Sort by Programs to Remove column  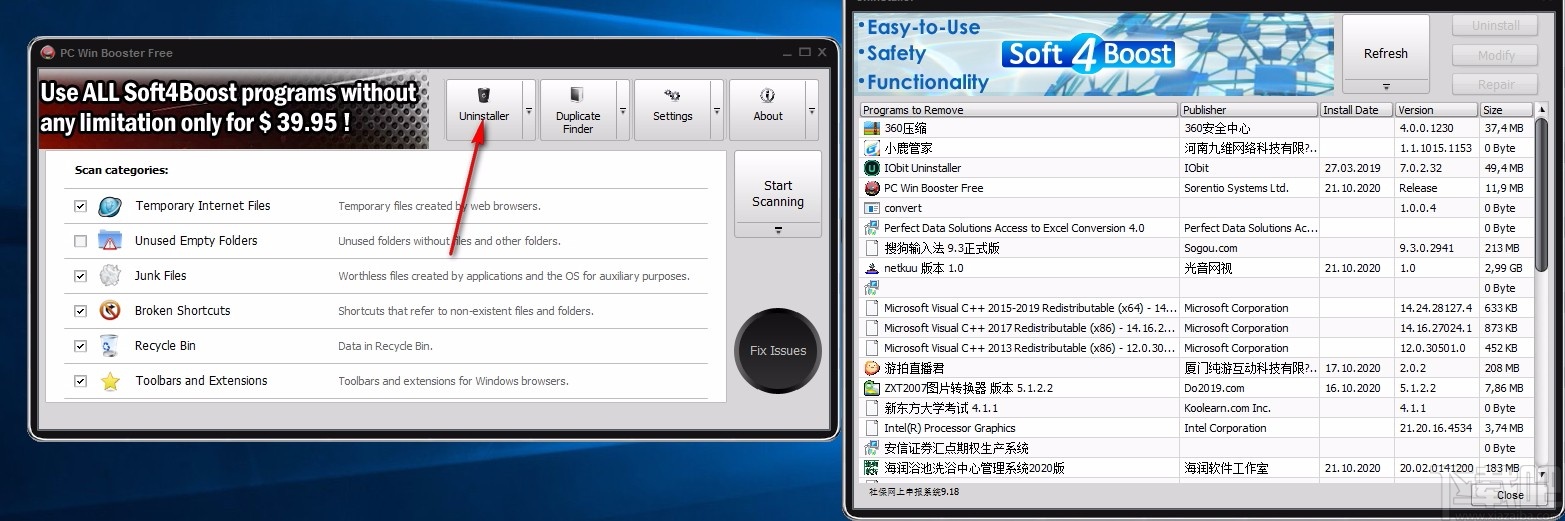[1019, 110]
